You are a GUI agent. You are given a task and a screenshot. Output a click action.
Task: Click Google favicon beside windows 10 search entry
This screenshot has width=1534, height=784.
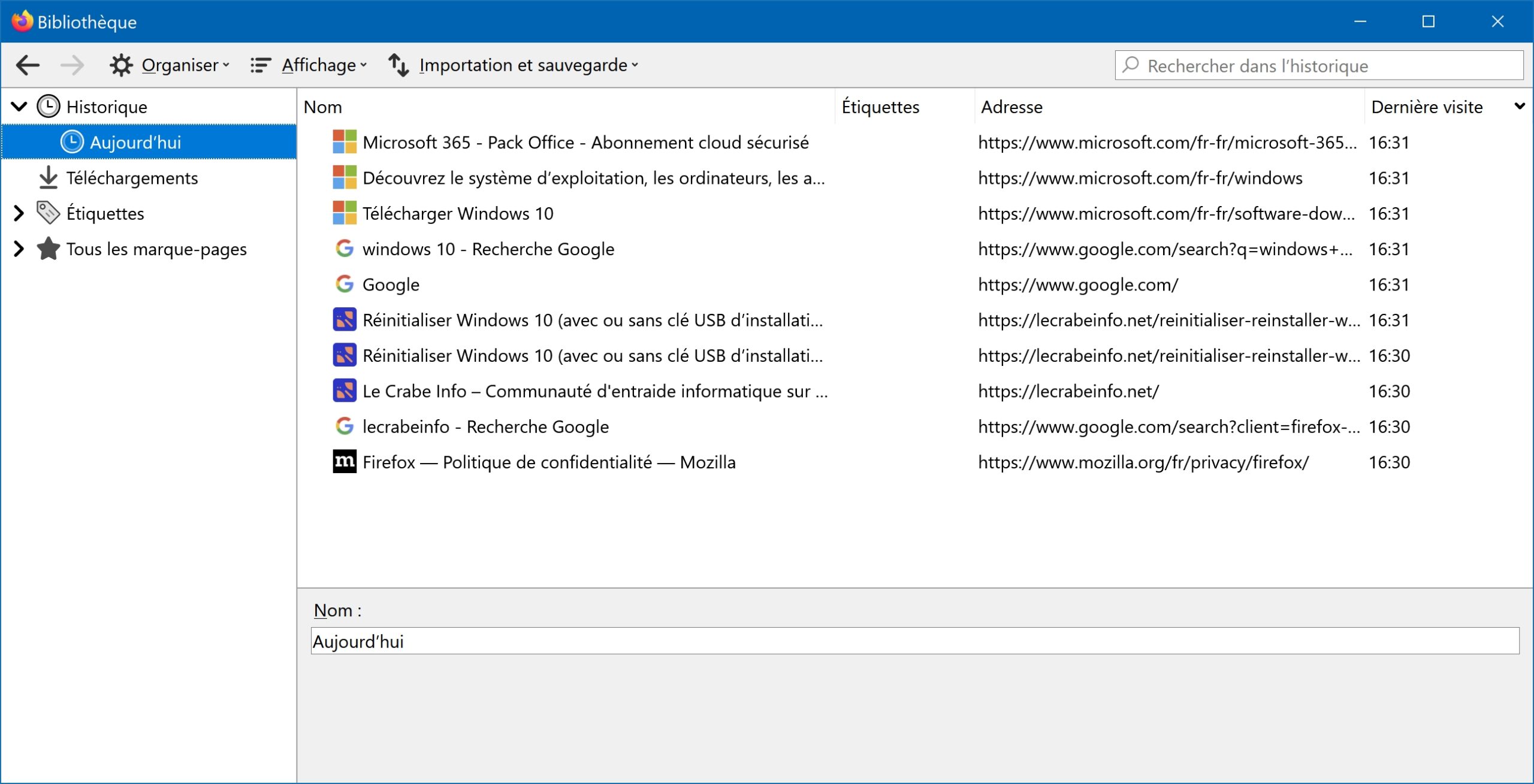pyautogui.click(x=345, y=249)
